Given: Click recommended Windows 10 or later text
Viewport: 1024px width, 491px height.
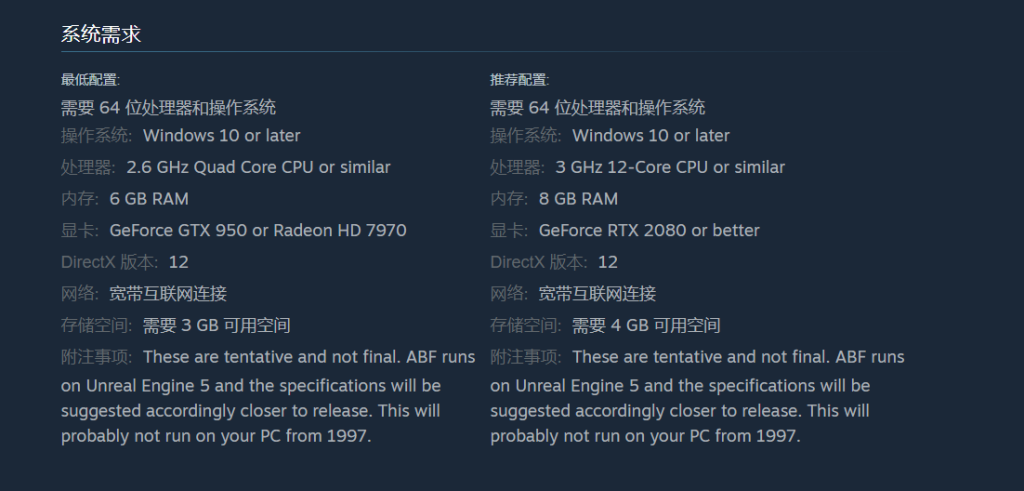Looking at the screenshot, I should [650, 136].
